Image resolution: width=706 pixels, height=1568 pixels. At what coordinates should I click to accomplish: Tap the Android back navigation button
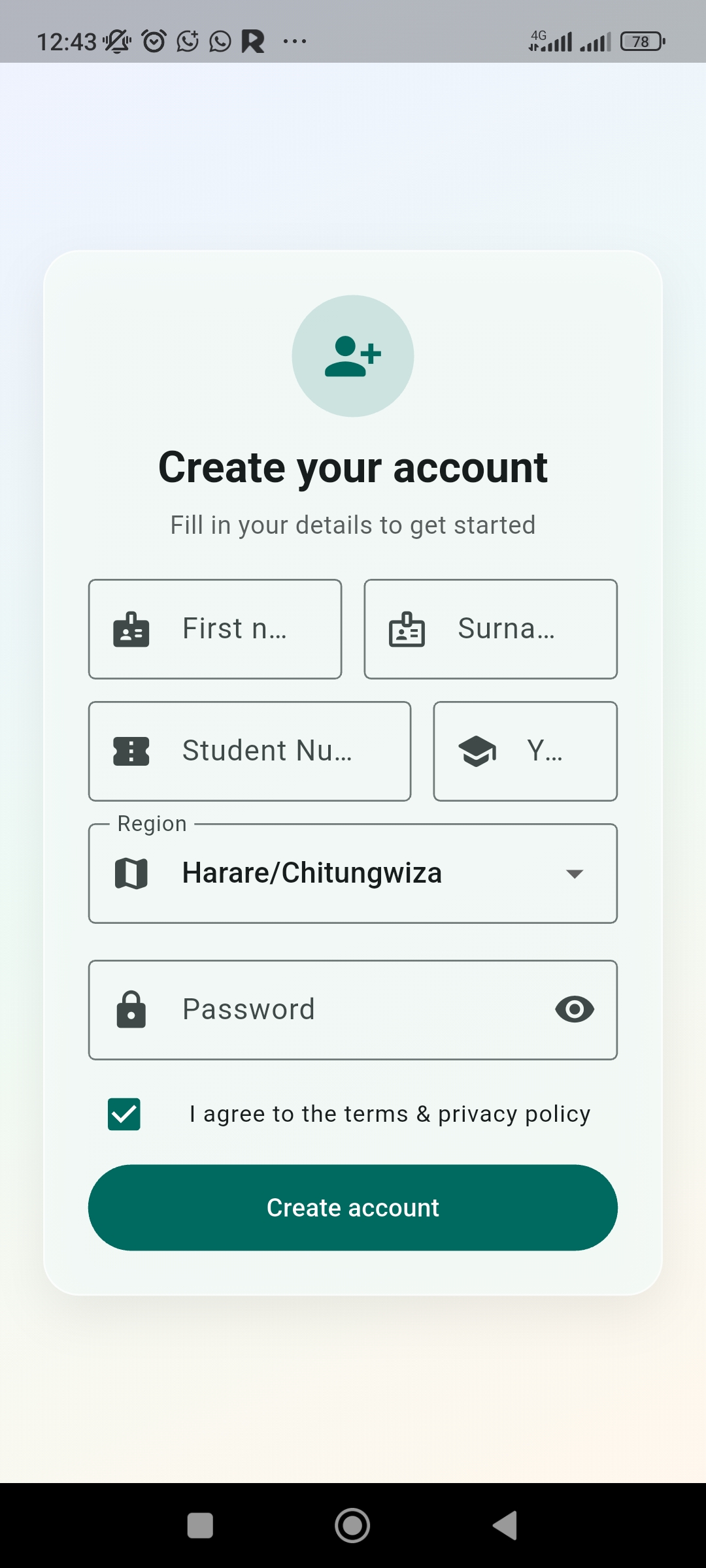505,1526
